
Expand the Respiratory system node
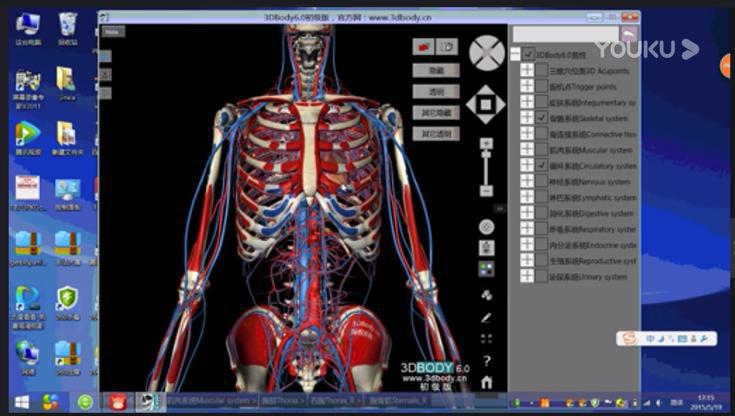527,228
